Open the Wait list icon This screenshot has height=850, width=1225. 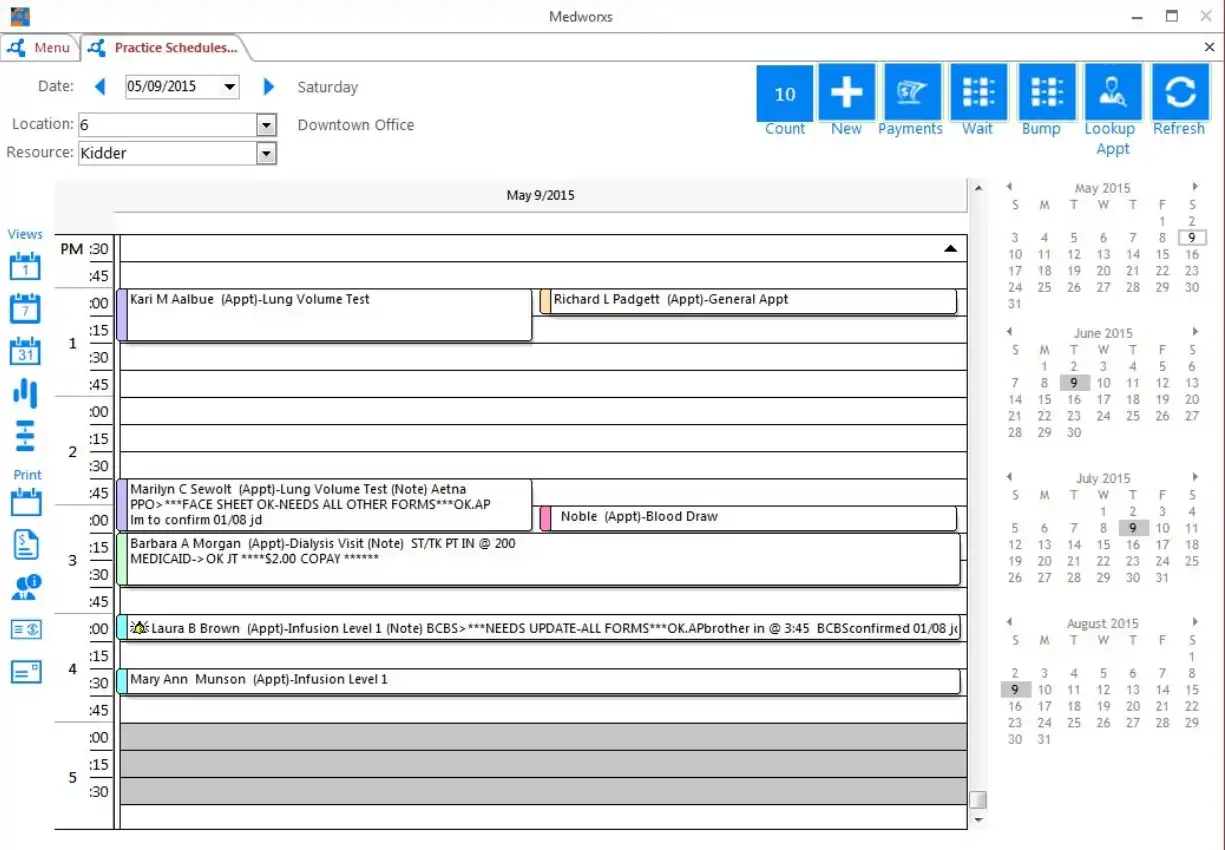click(978, 92)
